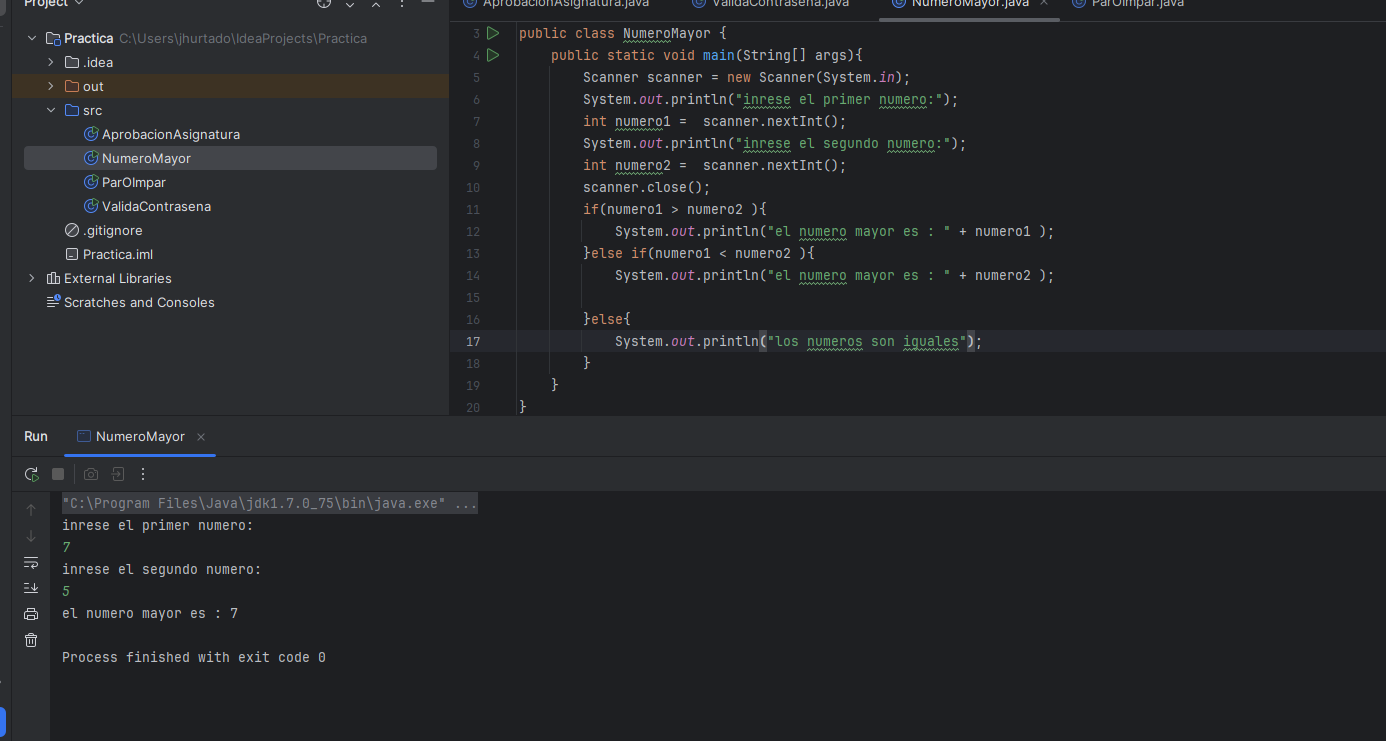Click the up-arrow stack trace icon

(31, 510)
